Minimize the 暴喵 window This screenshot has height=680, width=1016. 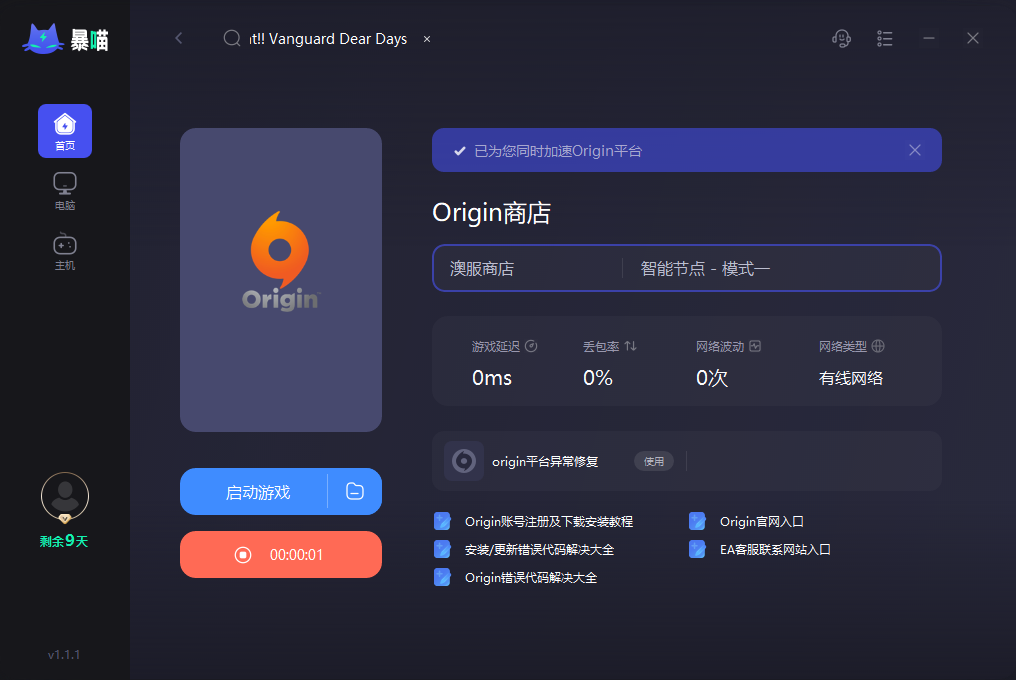pos(929,38)
